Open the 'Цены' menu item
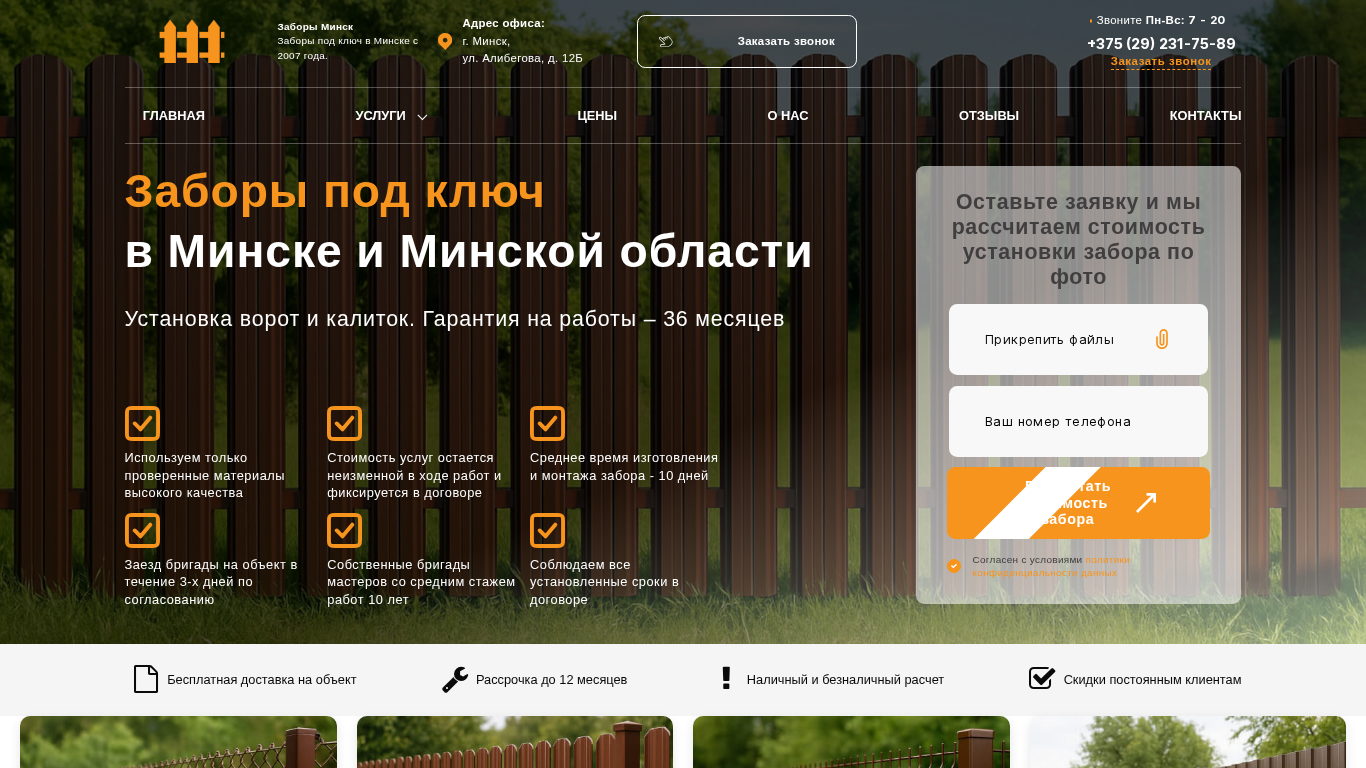1366x768 pixels. coord(597,116)
